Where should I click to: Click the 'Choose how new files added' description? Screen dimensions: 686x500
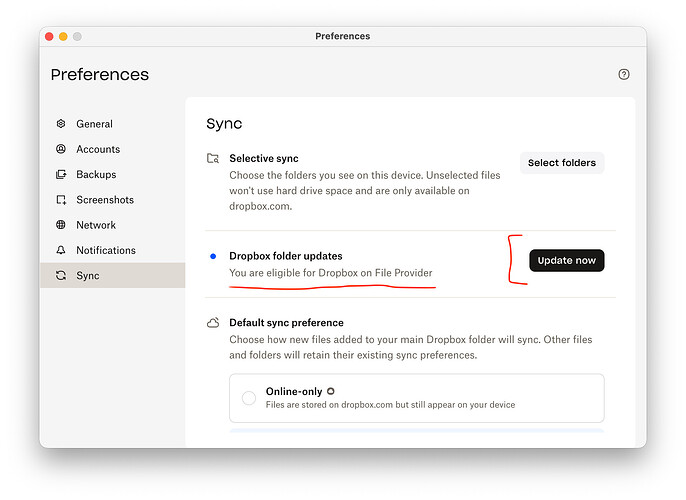coord(411,347)
